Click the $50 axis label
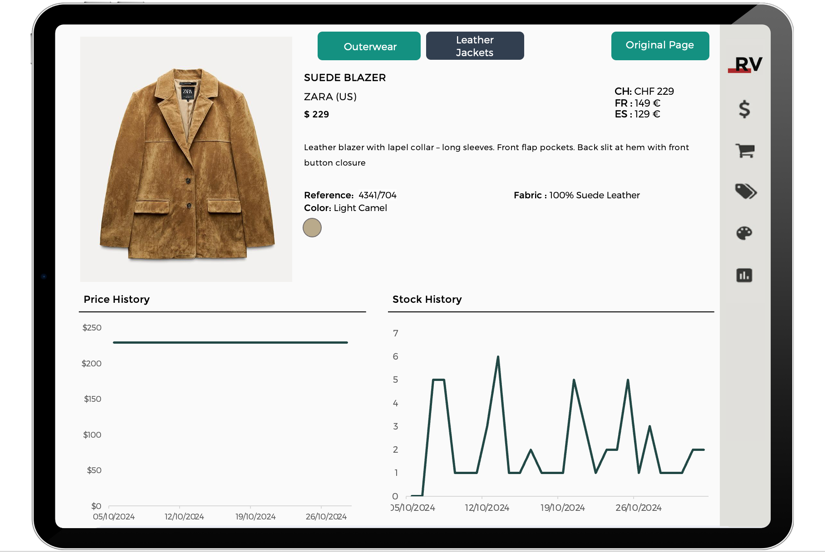Viewport: 825px width, 552px height. [x=94, y=470]
